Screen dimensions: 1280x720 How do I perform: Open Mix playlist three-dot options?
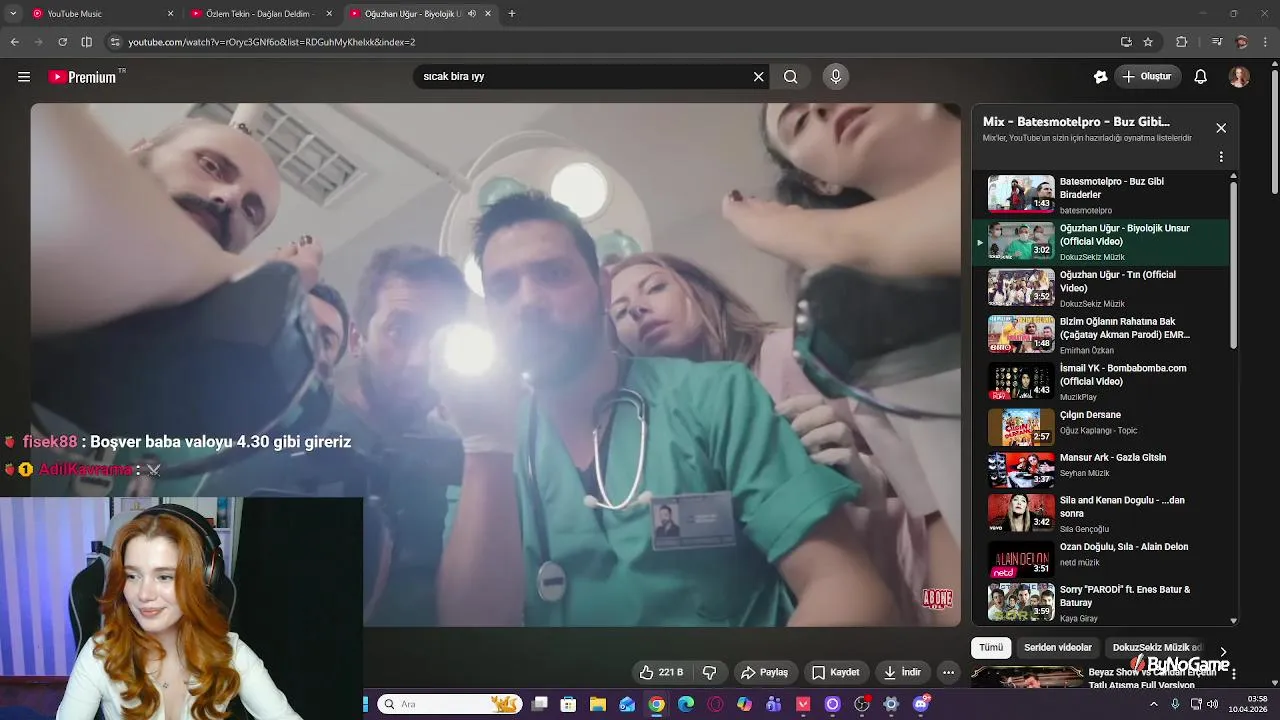click(x=1221, y=157)
